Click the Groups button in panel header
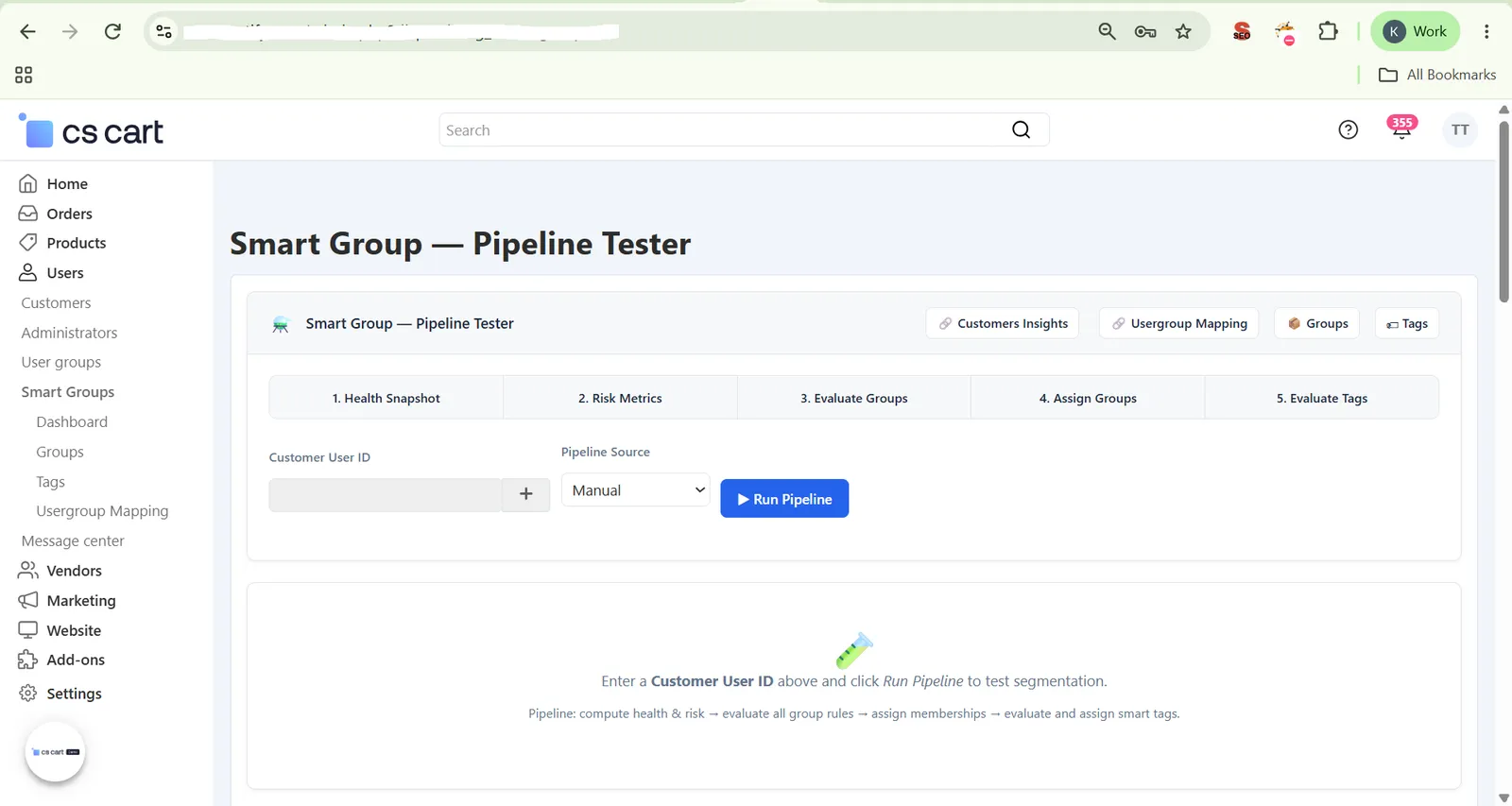 1317,323
